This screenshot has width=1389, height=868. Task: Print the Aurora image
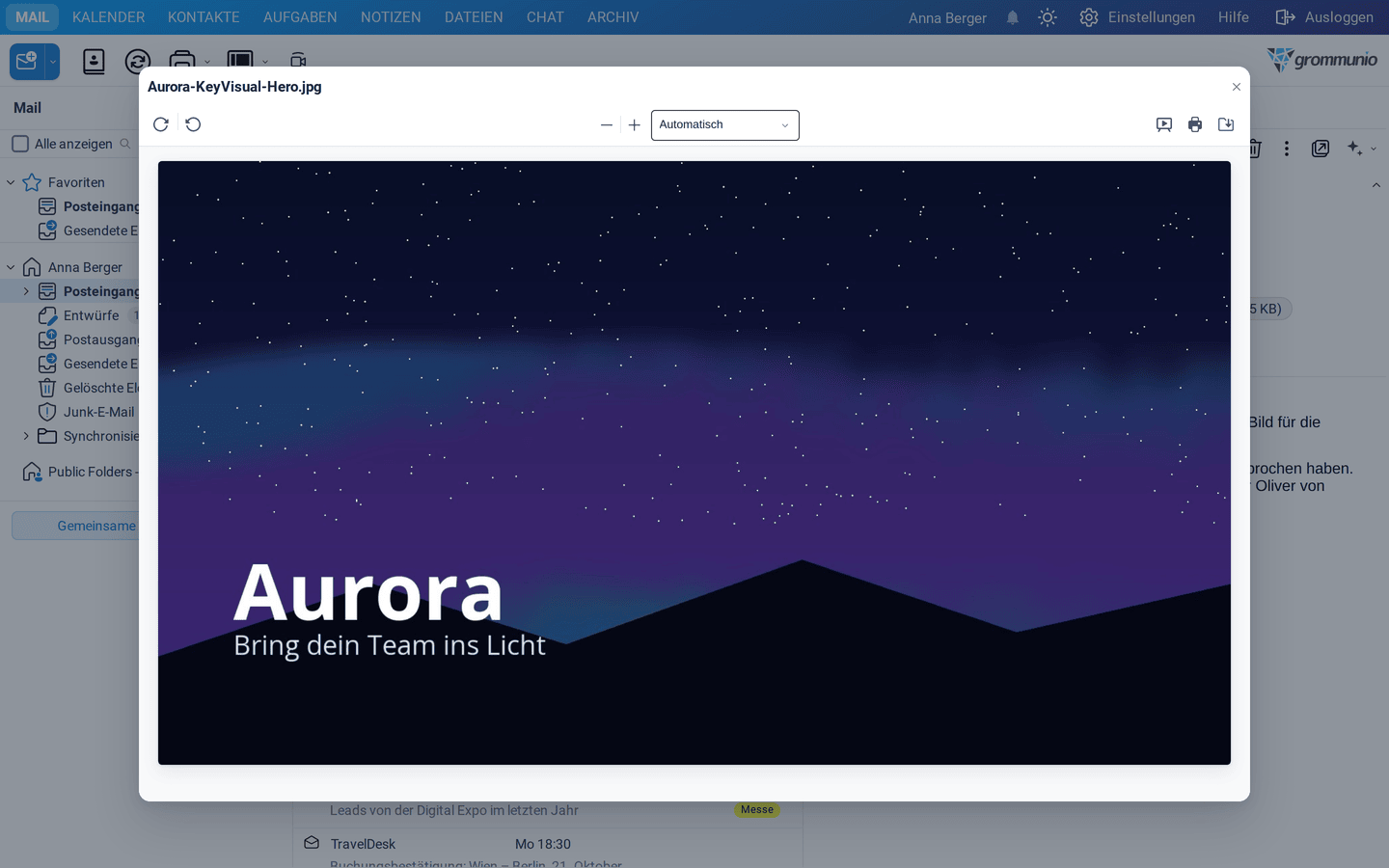click(1195, 124)
